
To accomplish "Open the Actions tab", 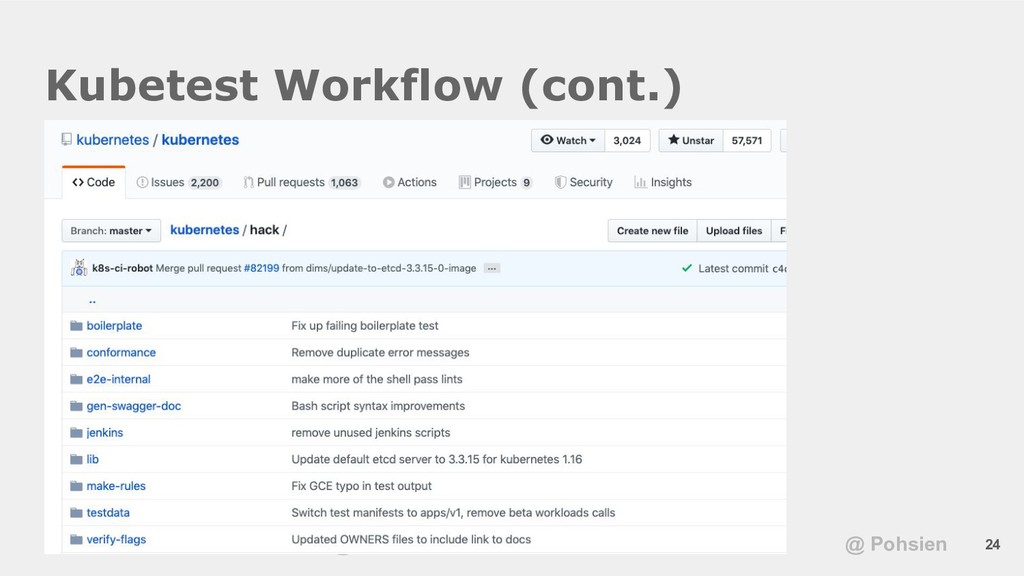I will (x=409, y=182).
